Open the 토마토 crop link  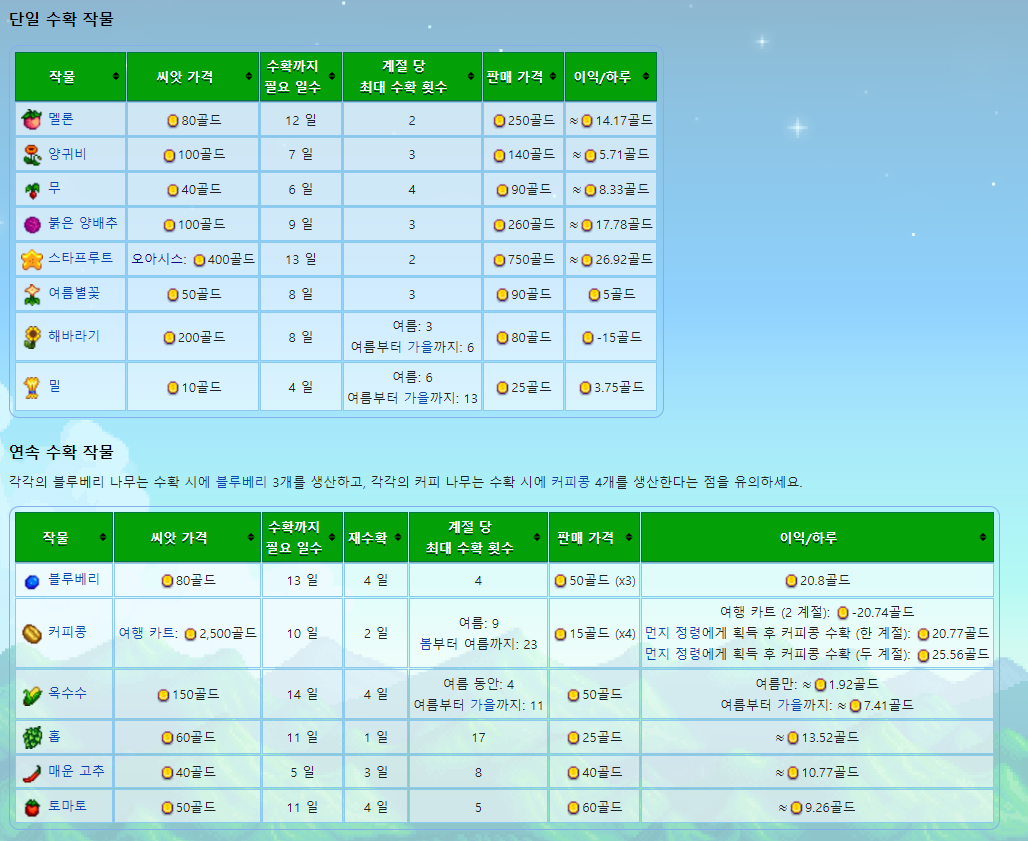pyautogui.click(x=67, y=806)
